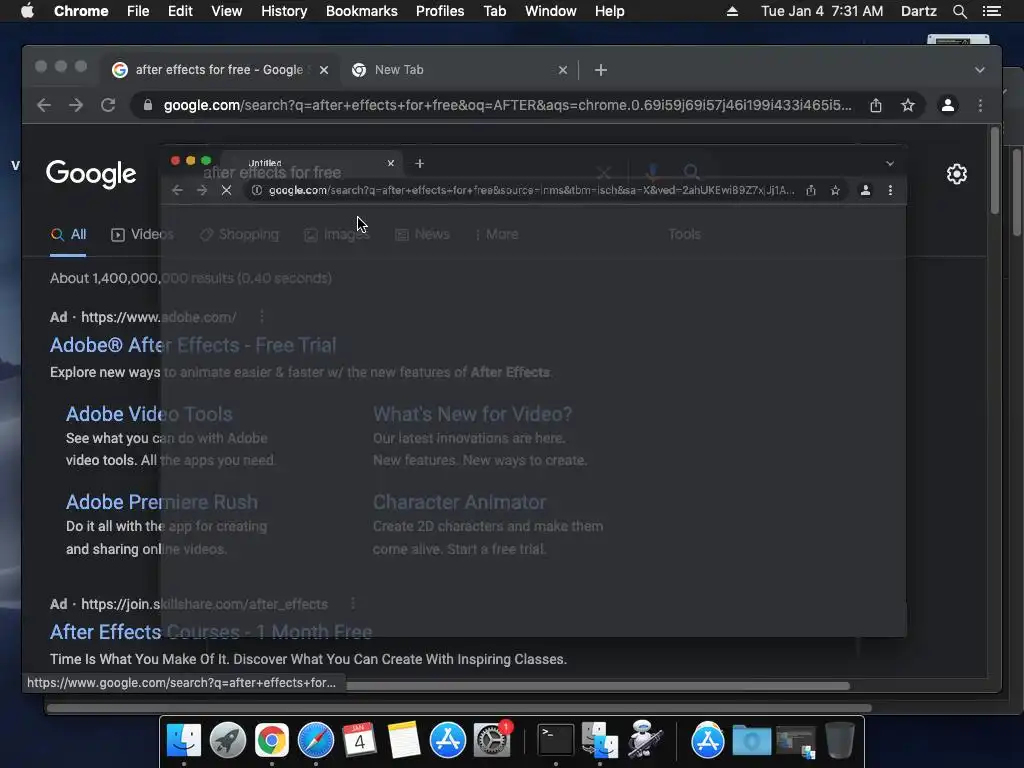The width and height of the screenshot is (1024, 768).
Task: Open the Adobe Video Tools link
Action: coord(149,414)
